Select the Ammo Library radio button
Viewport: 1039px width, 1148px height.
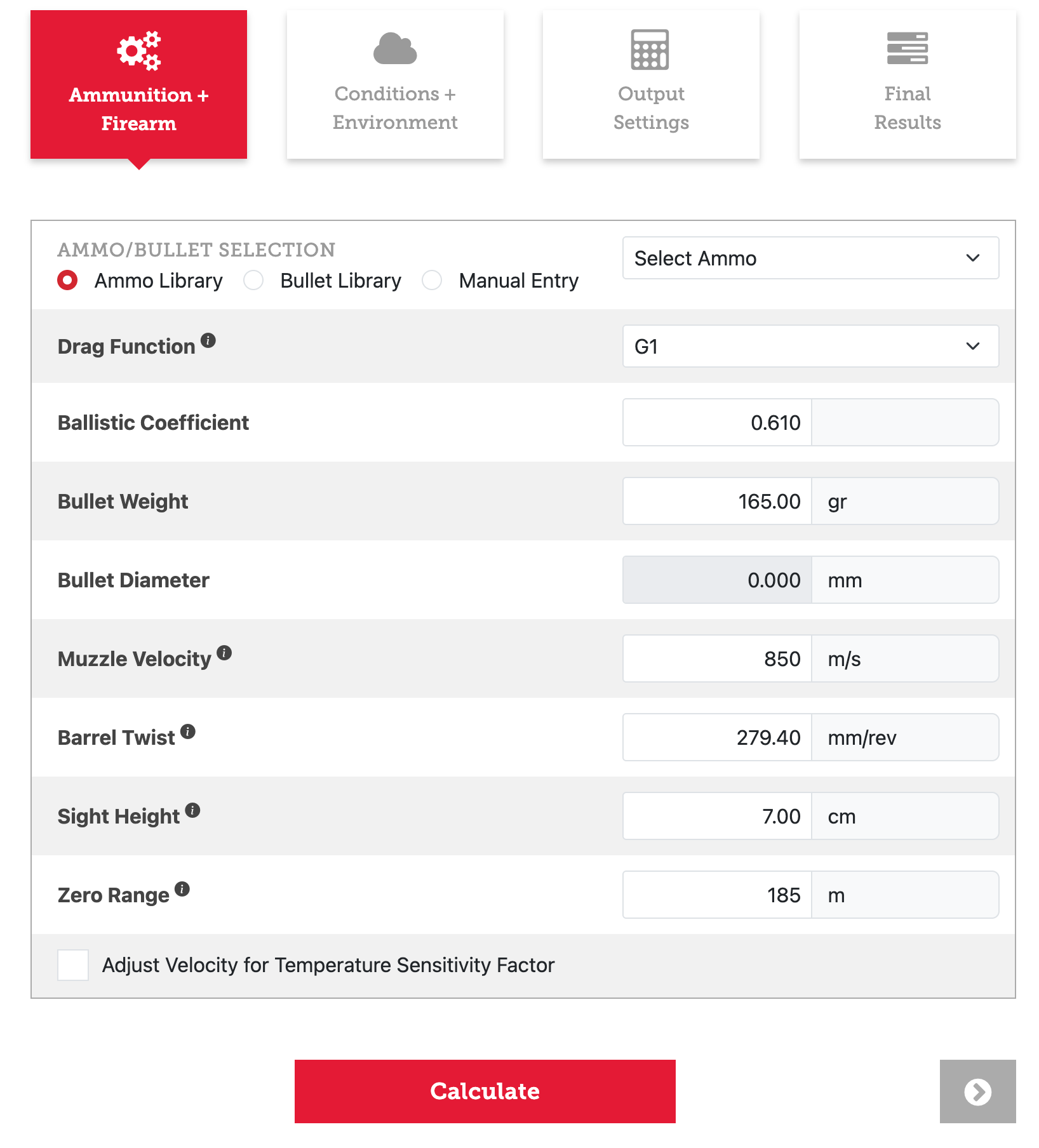pyautogui.click(x=68, y=281)
